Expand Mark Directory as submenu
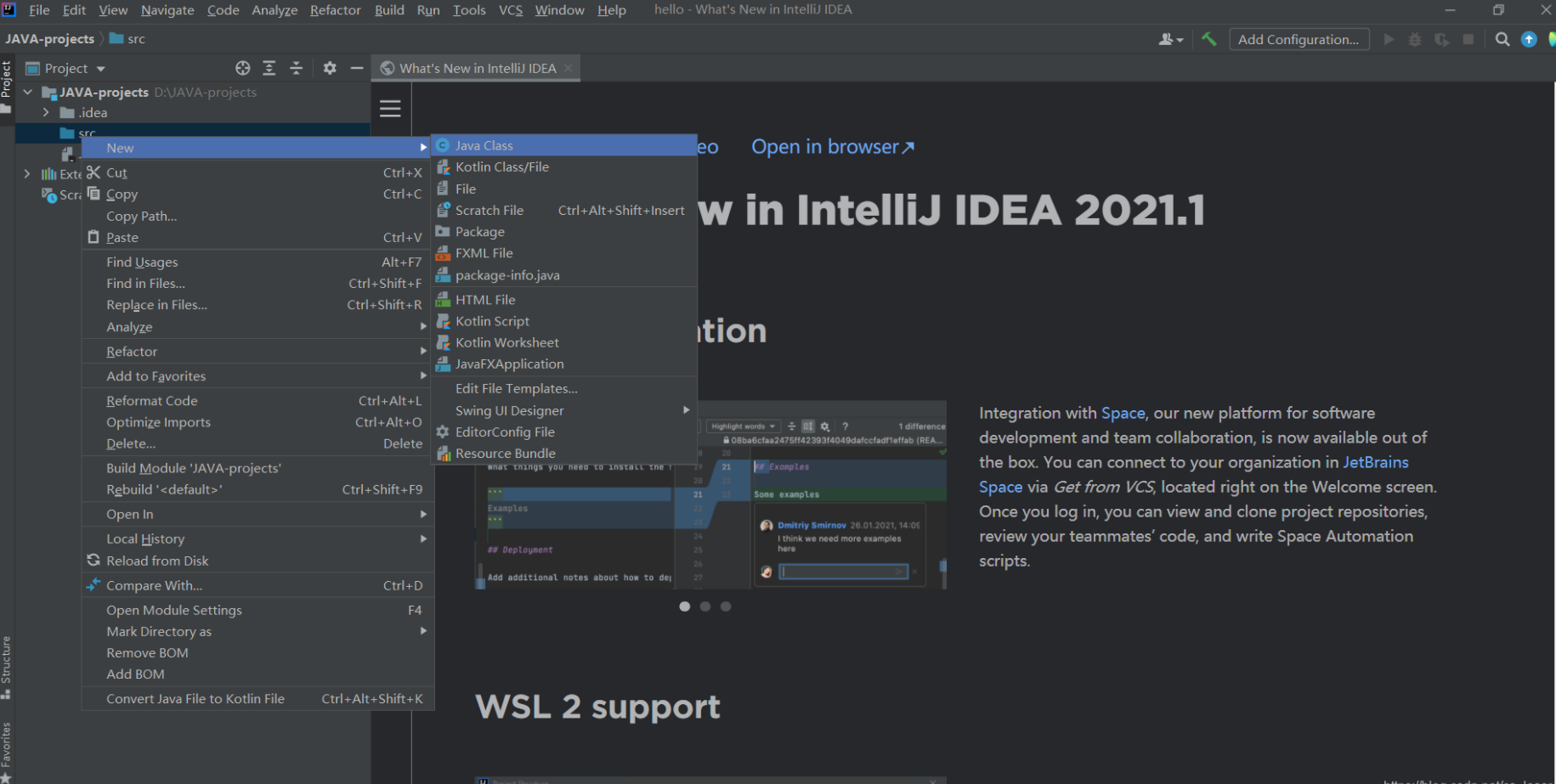 tap(257, 632)
